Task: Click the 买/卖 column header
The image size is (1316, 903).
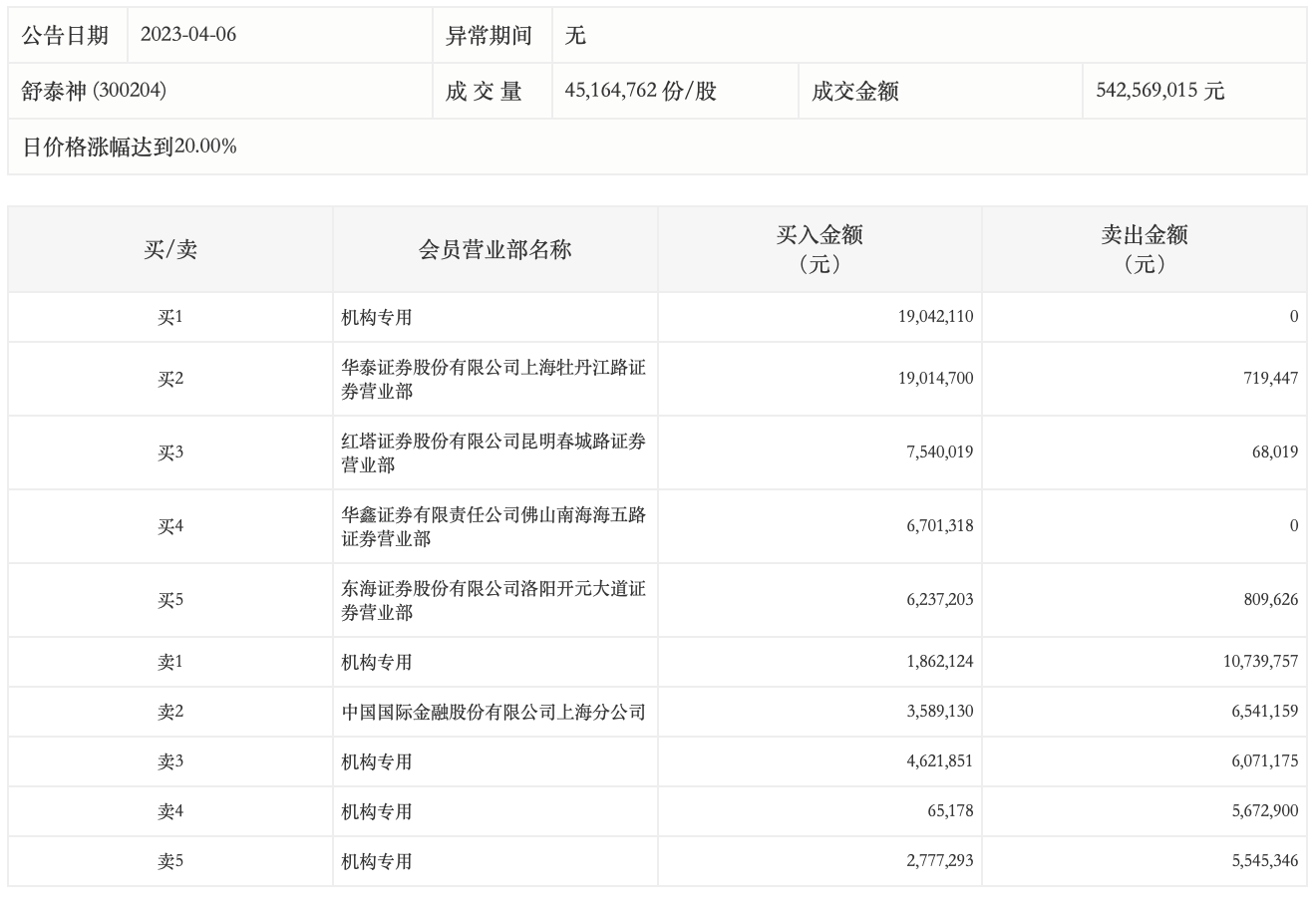Action: click(x=170, y=249)
